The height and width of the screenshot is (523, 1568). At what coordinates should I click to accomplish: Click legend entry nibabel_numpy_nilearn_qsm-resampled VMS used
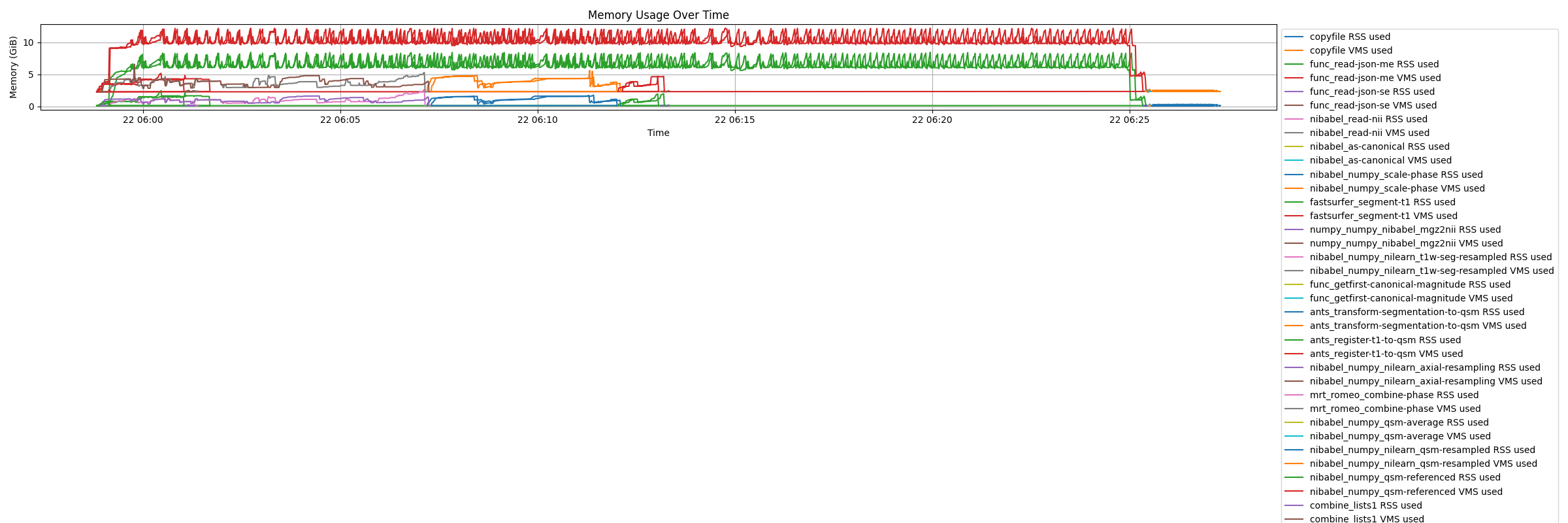coord(1411,464)
